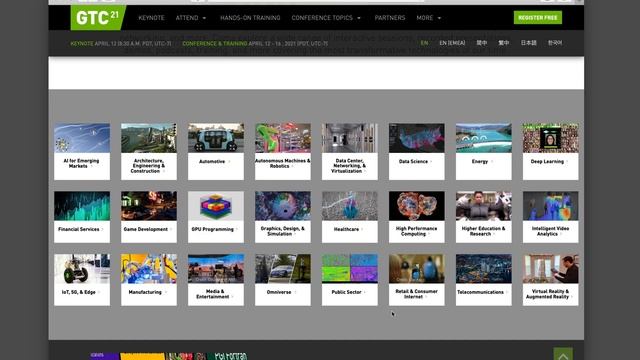640x360 pixels.
Task: Click the Game Development card label
Action: pos(146,229)
